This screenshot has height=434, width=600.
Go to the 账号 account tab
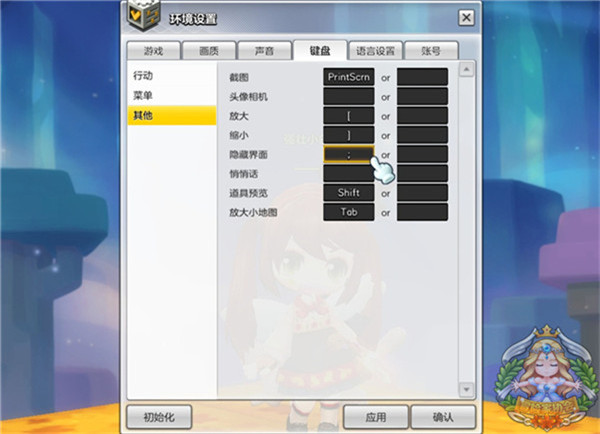(x=431, y=51)
